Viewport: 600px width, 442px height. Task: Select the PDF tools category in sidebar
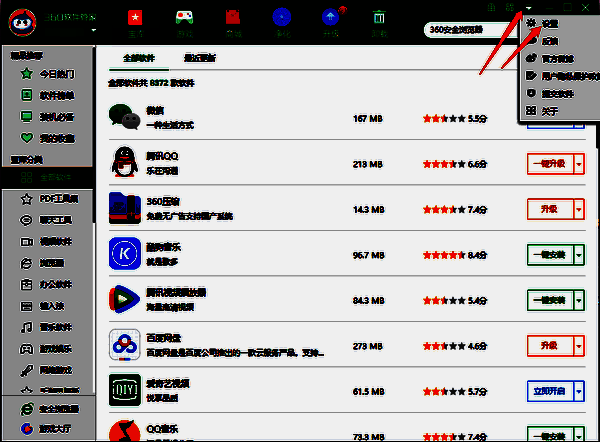49,199
